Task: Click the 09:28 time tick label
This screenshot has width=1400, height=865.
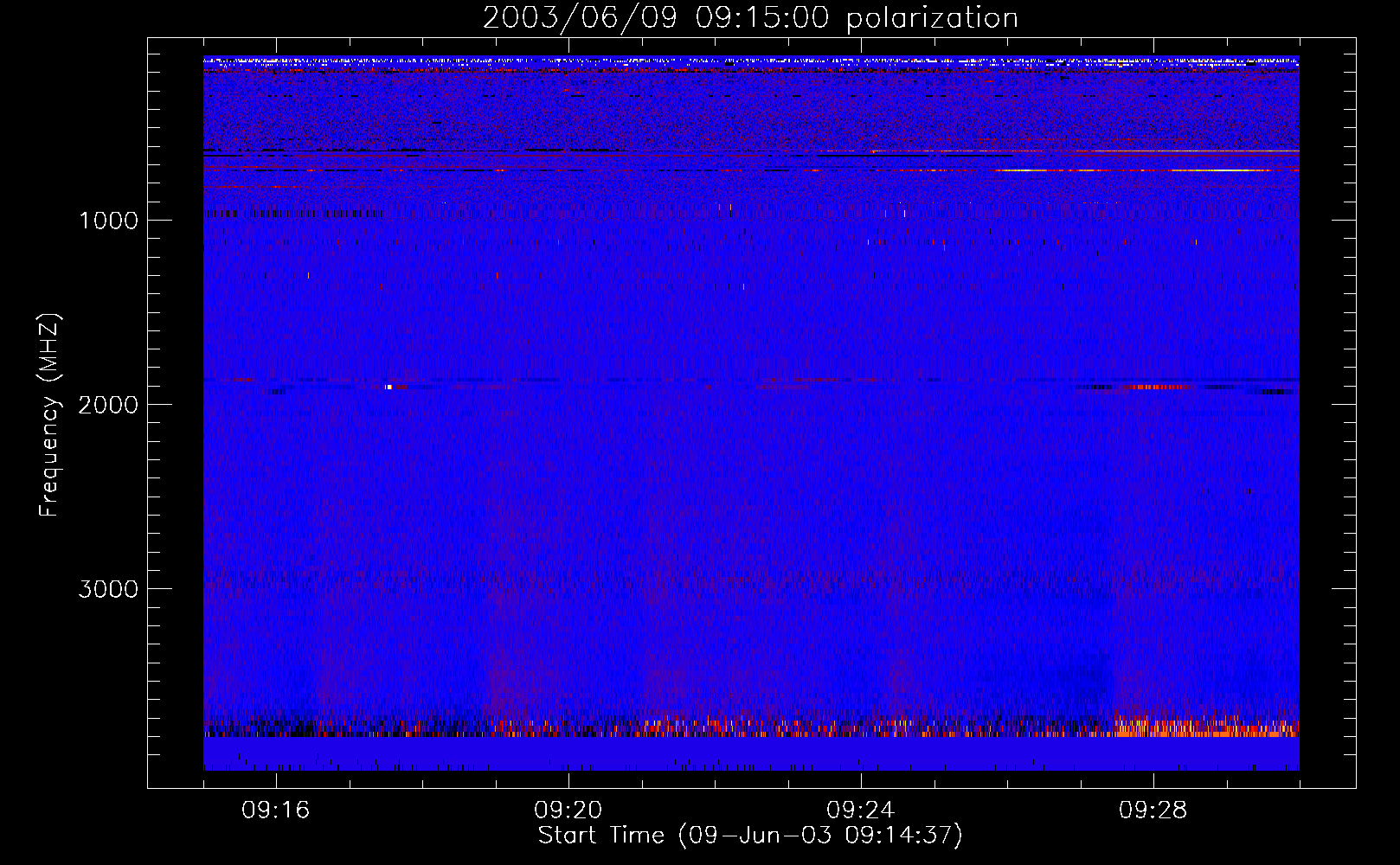Action: click(1153, 811)
